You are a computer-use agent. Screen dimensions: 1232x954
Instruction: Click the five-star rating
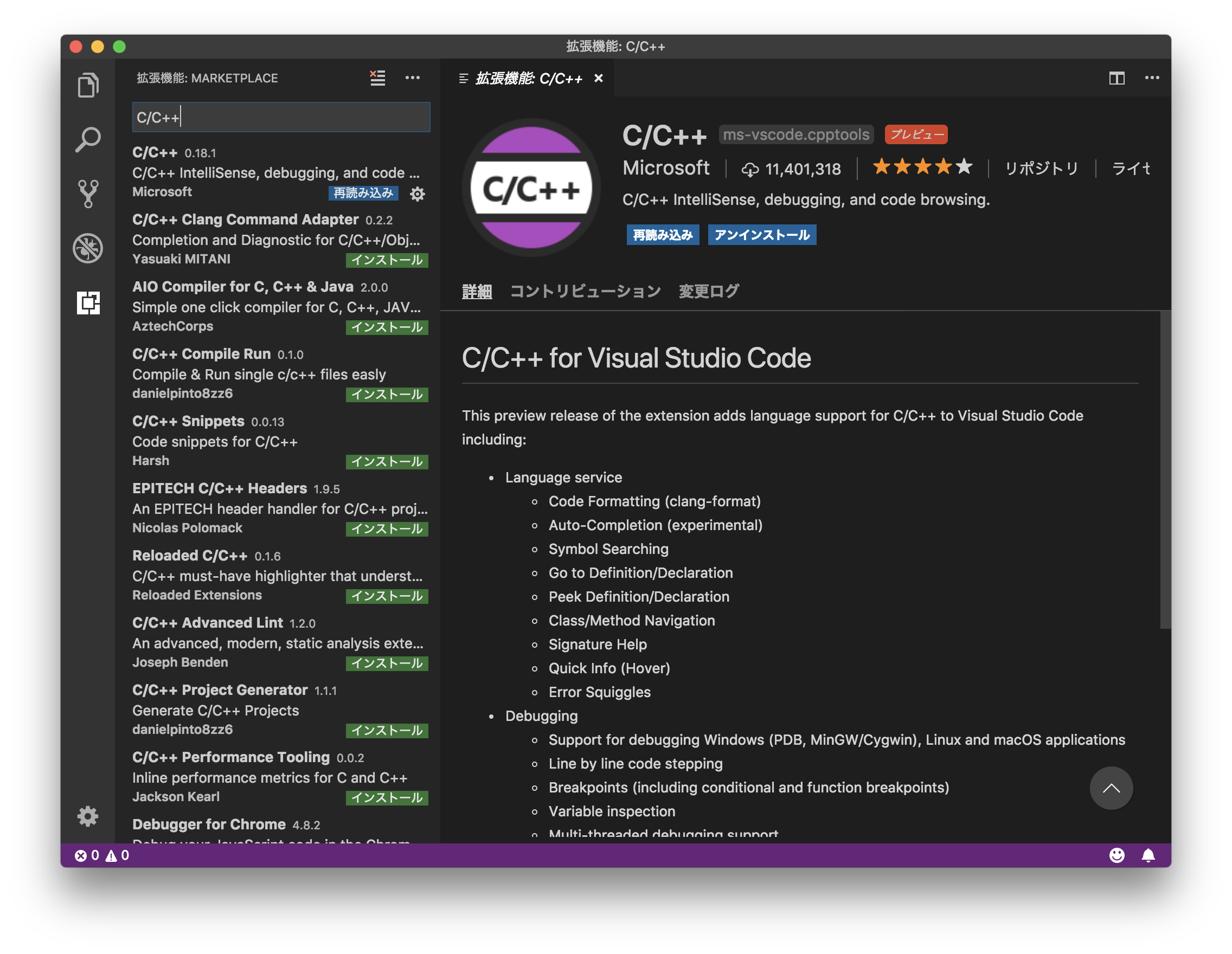922,167
